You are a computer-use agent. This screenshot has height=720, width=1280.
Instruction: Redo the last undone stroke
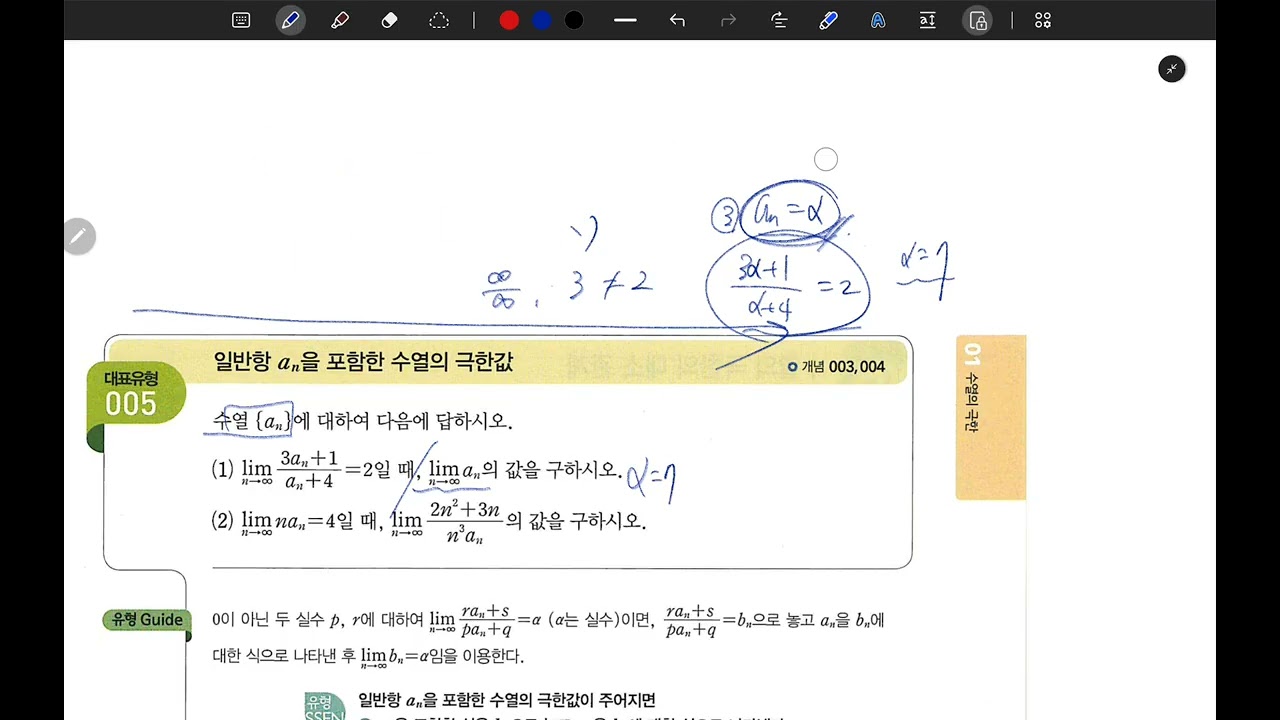(x=728, y=20)
